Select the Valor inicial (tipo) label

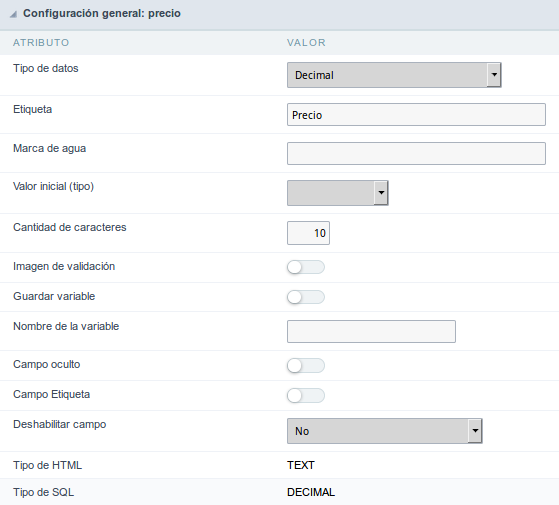click(53, 186)
